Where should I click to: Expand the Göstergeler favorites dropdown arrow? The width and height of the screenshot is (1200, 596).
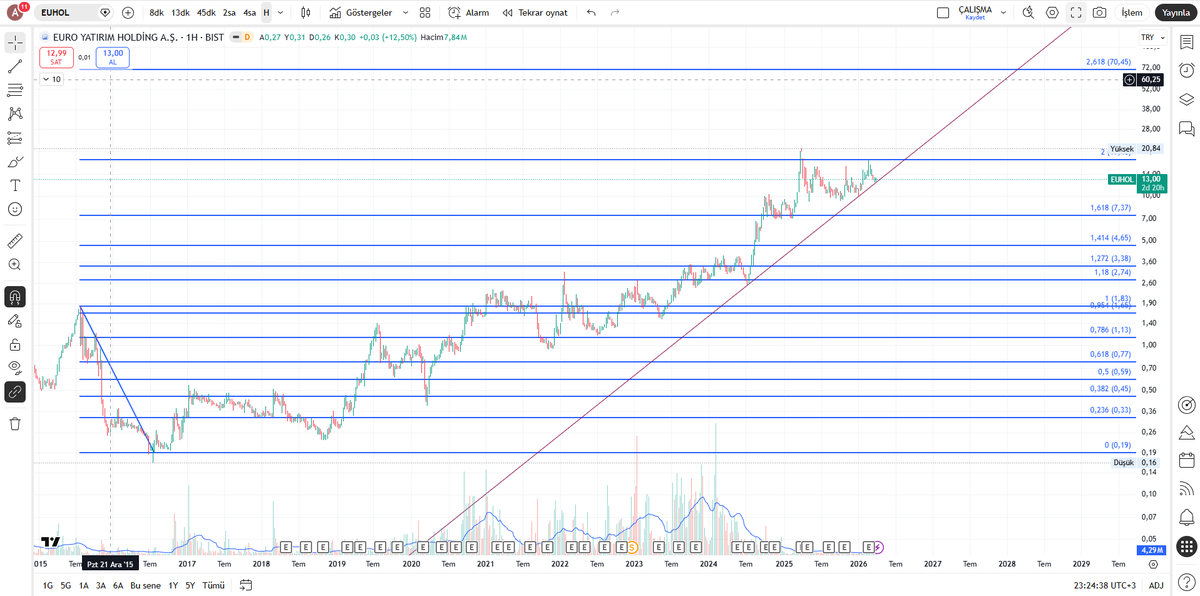pyautogui.click(x=405, y=13)
